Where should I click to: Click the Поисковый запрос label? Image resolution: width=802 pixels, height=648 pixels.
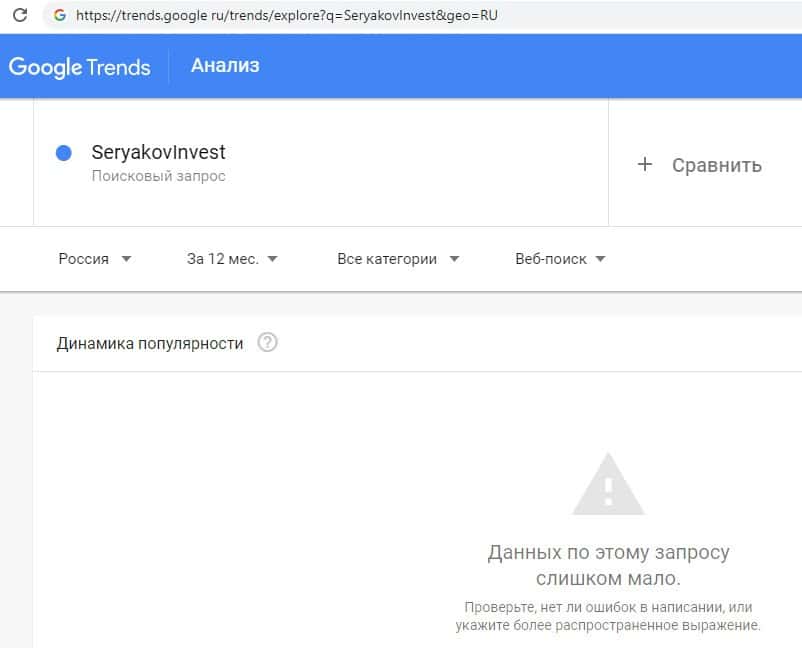pyautogui.click(x=158, y=176)
